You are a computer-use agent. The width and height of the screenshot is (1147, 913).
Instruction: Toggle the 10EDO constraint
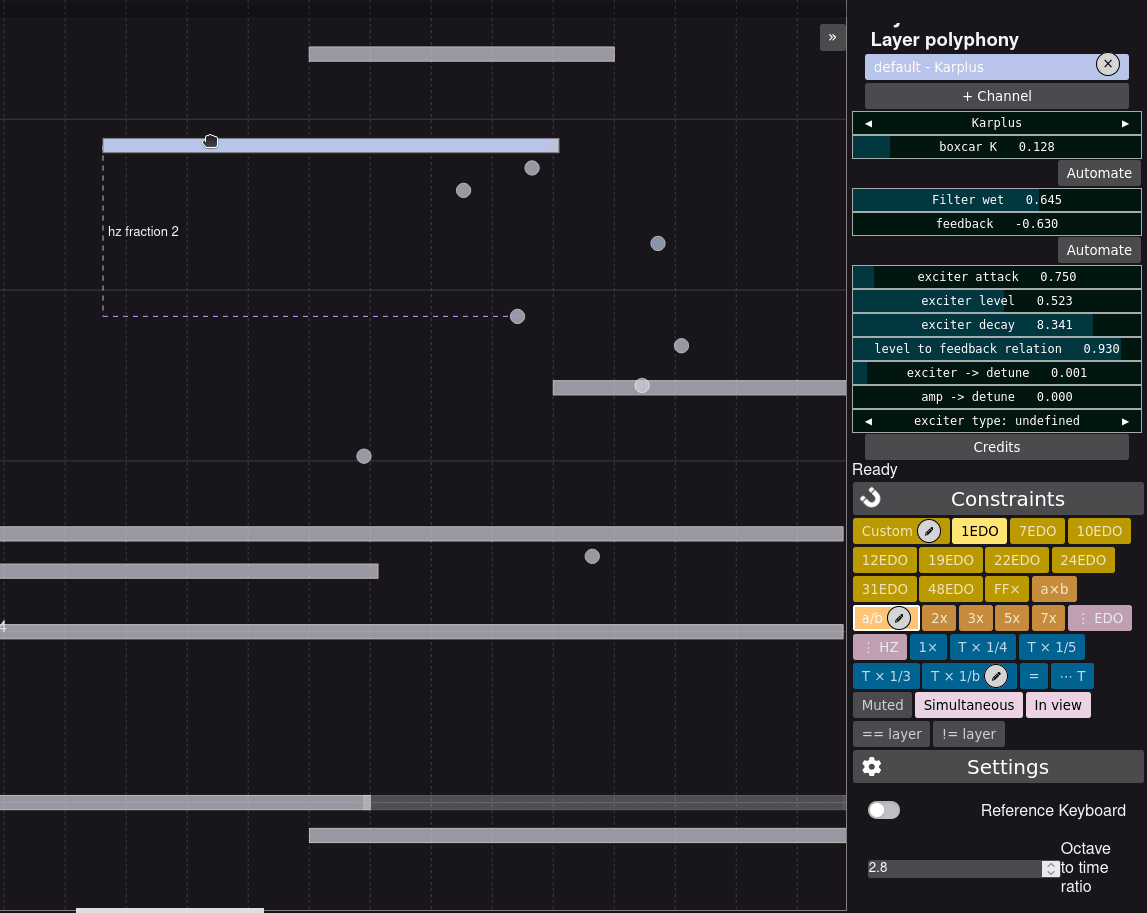pyautogui.click(x=1099, y=531)
